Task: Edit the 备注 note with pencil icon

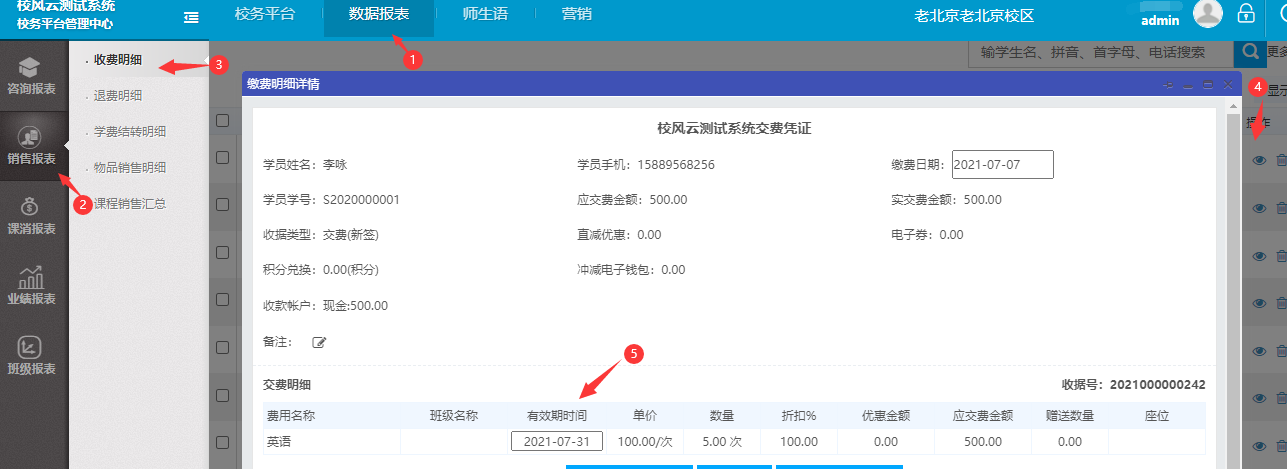Action: click(320, 343)
